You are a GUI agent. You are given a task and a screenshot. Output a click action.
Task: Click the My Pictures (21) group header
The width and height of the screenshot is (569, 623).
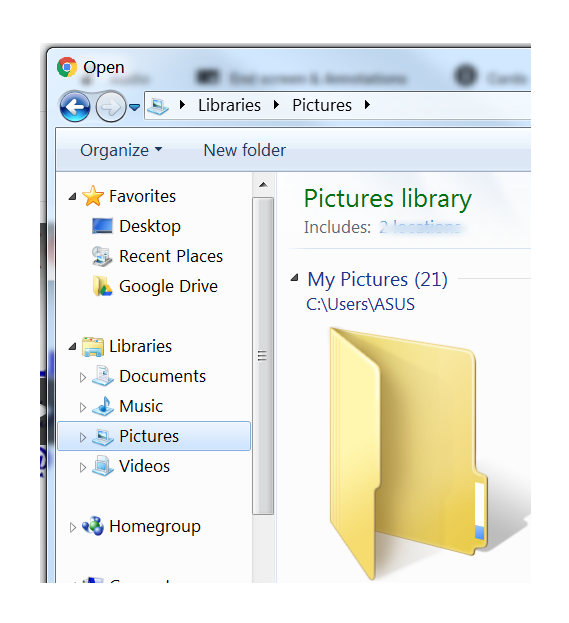377,279
